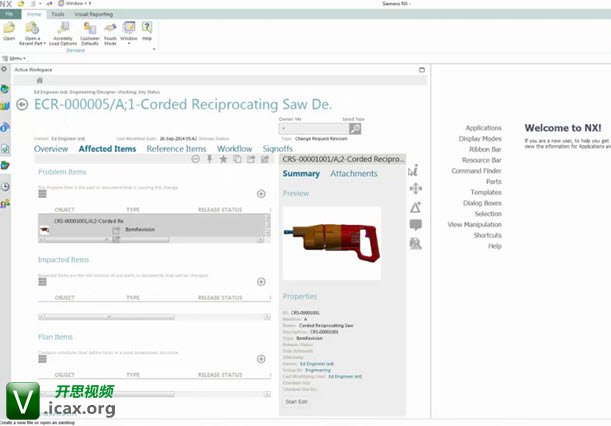Open the Command Finder link

[x=476, y=171]
